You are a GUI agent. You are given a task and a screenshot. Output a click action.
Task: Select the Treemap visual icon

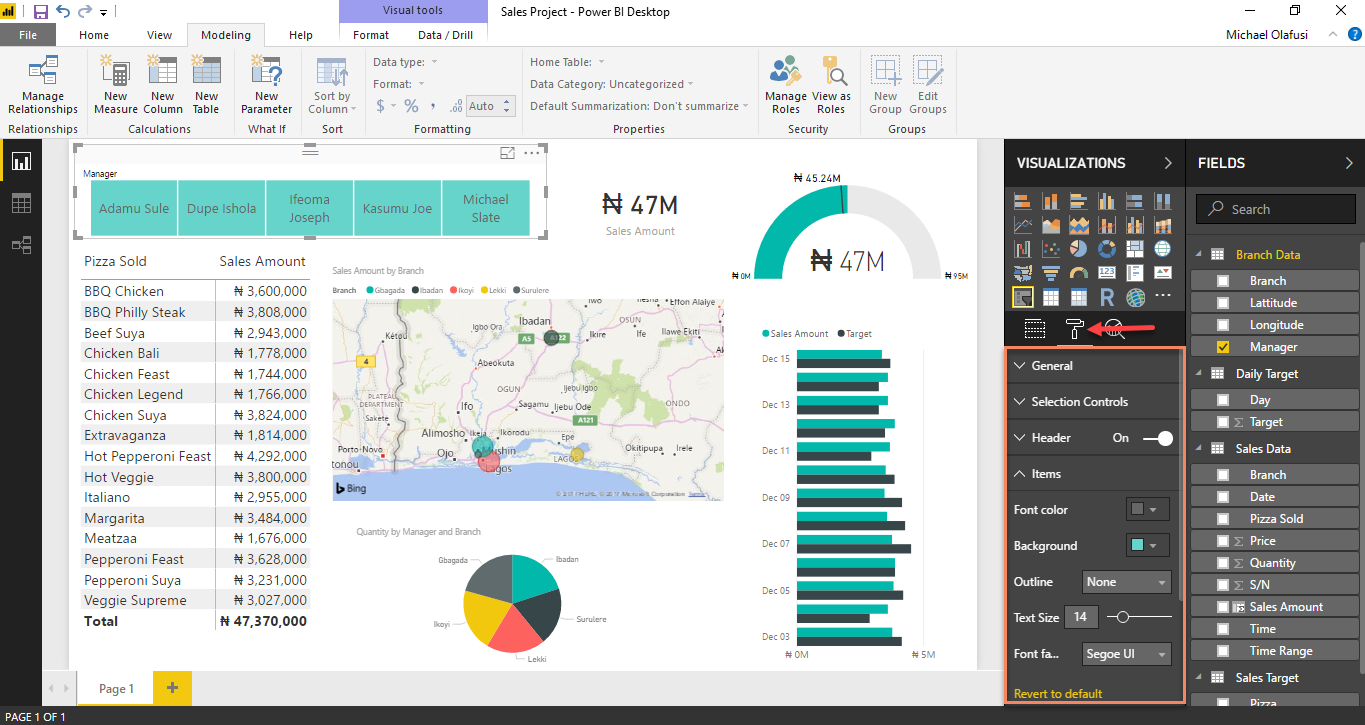click(1135, 248)
